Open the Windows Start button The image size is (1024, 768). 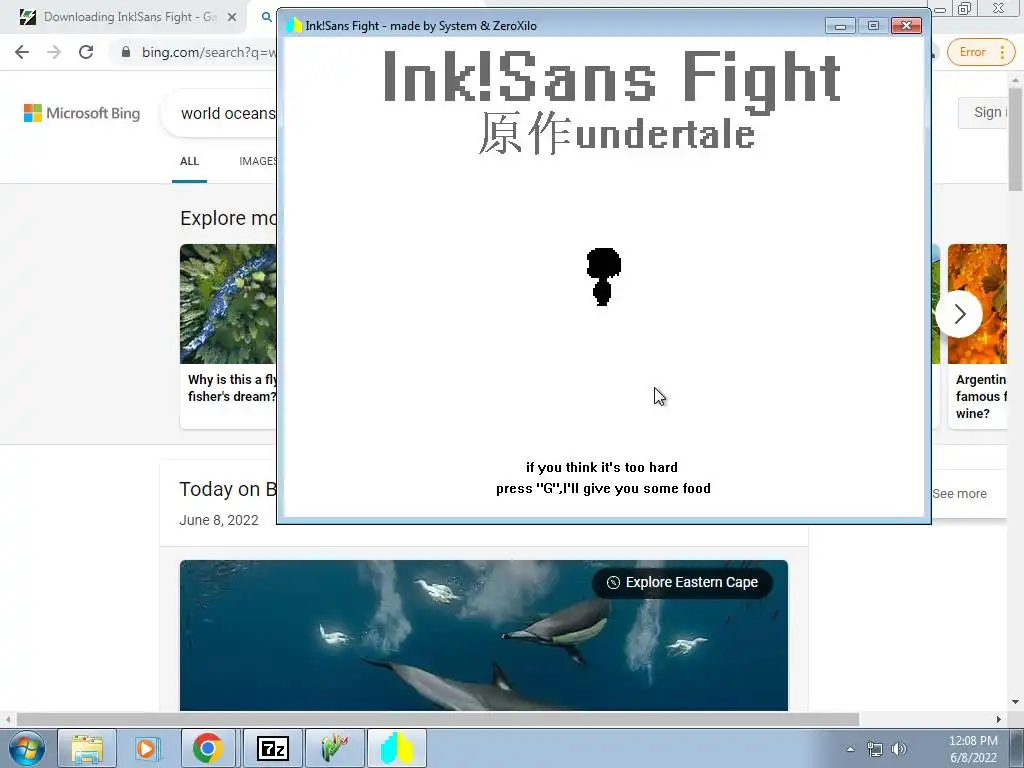pos(27,748)
